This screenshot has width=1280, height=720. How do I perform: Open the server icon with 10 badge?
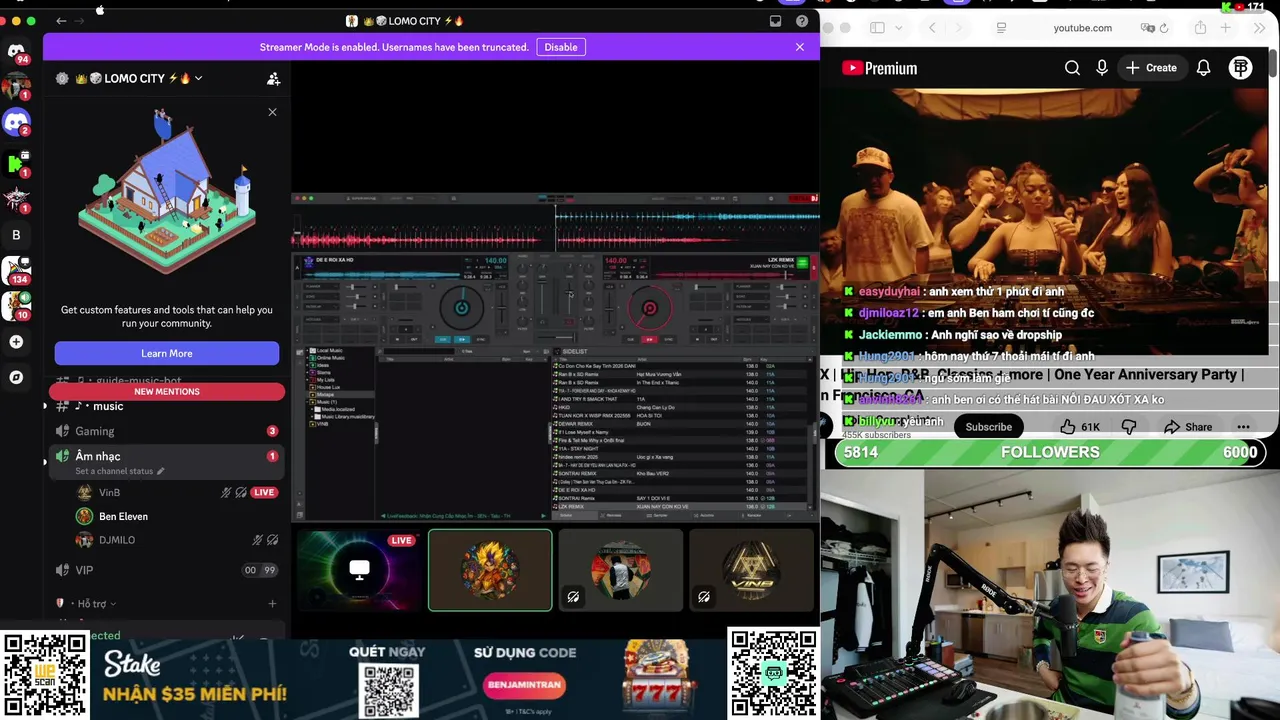pos(16,305)
